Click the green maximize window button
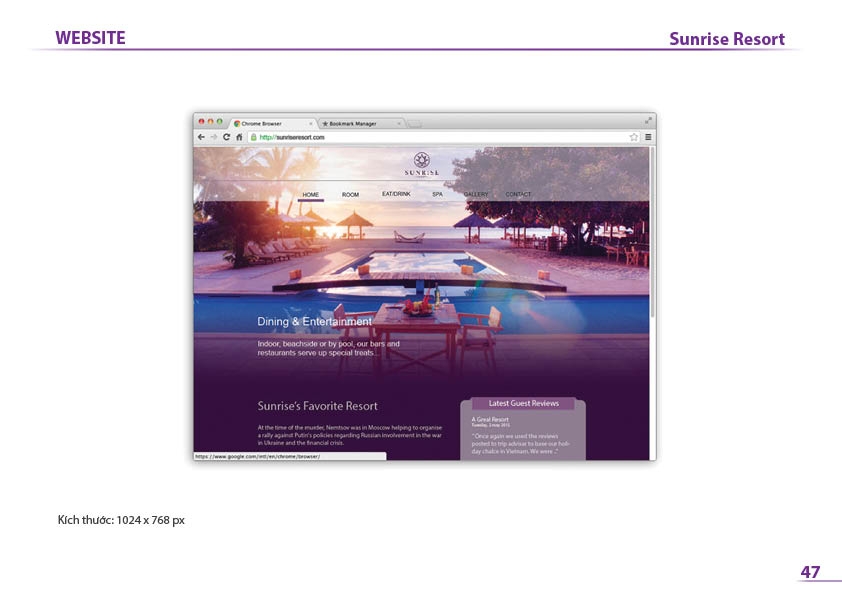Image resolution: width=842 pixels, height=595 pixels. [220, 121]
